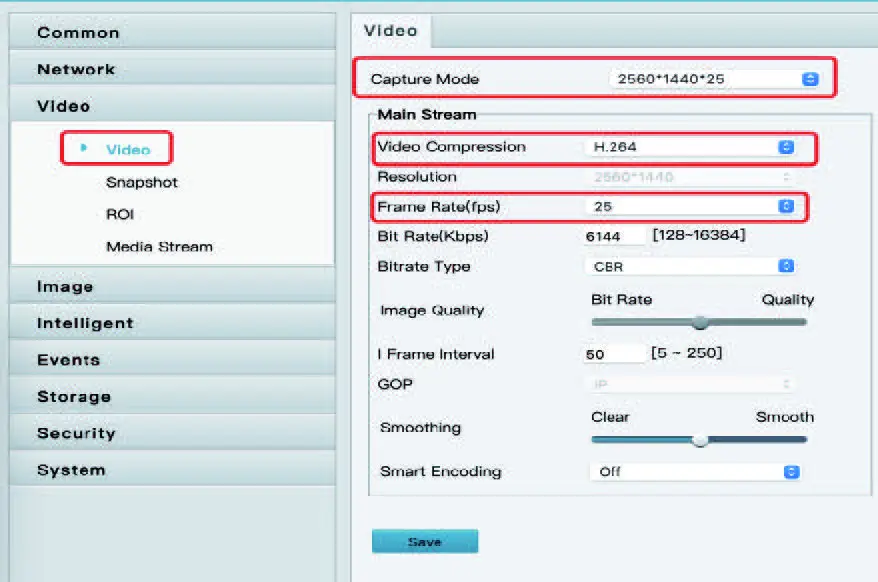This screenshot has height=582, width=878.
Task: Click the disabled GOP dropdown
Action: point(690,384)
